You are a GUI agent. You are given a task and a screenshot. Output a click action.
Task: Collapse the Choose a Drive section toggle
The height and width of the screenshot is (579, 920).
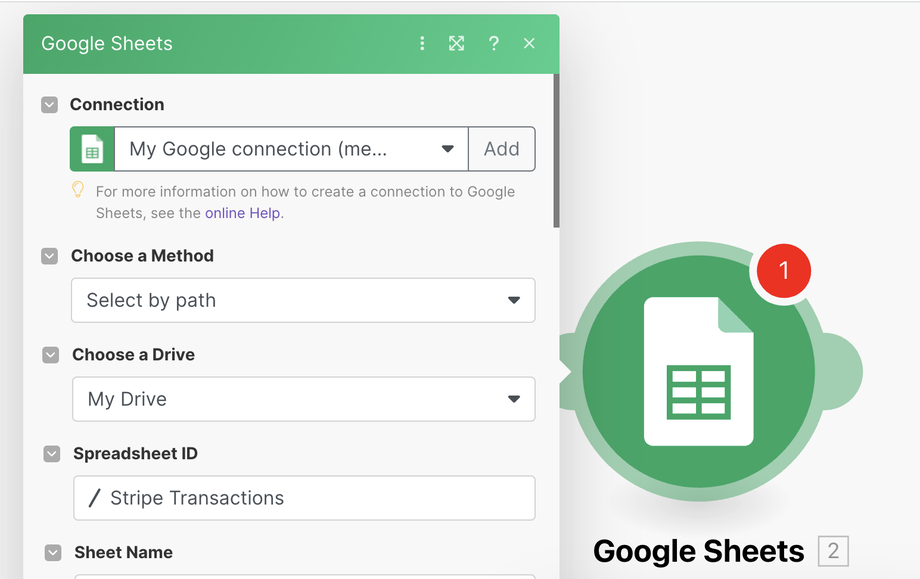coord(50,355)
